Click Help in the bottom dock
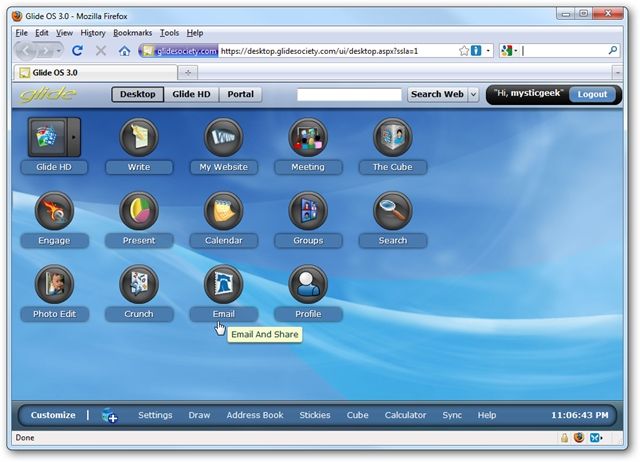Screen dimensions: 640x462 pos(487,415)
